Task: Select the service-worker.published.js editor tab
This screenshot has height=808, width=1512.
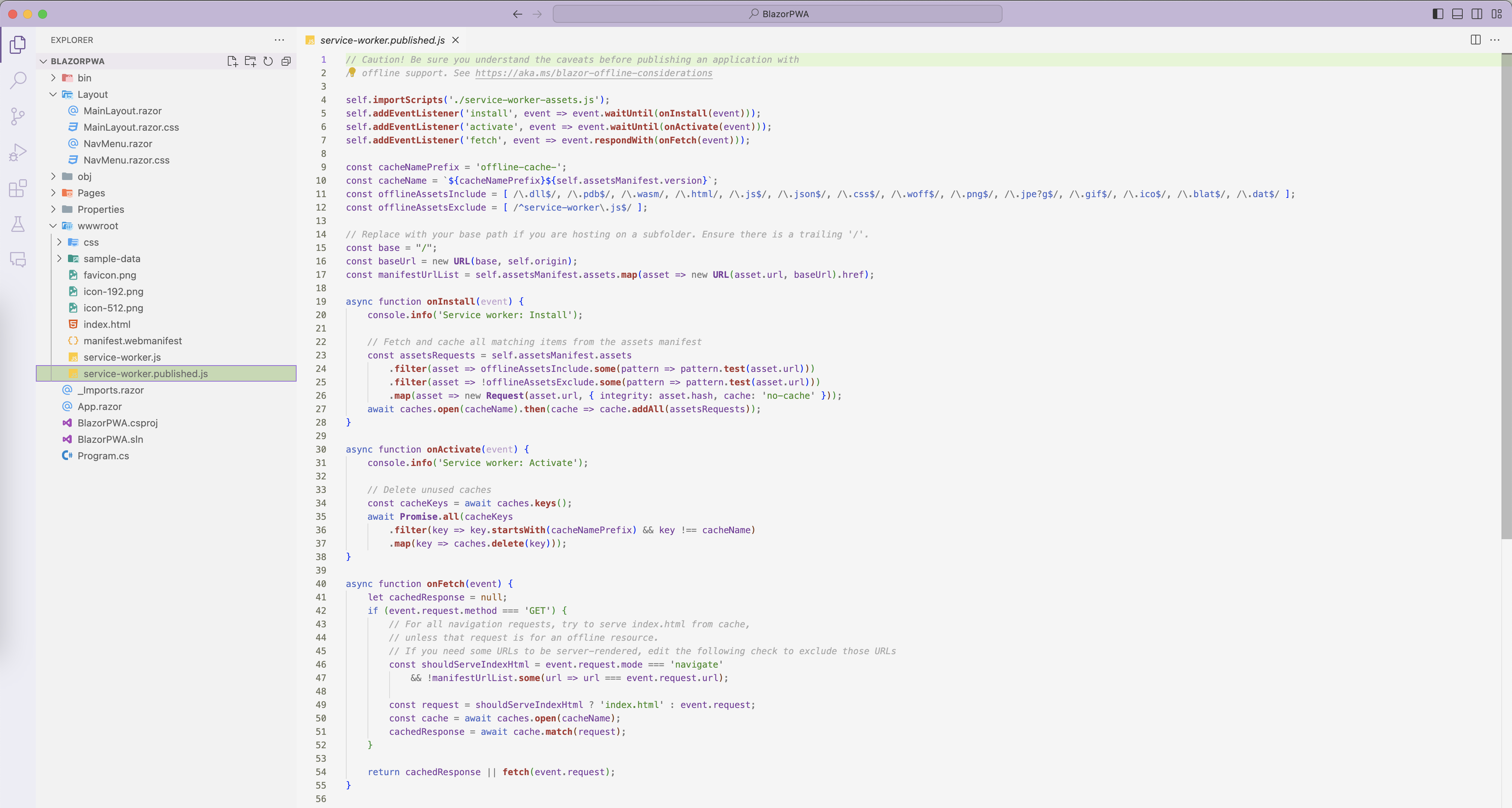Action: (x=382, y=40)
